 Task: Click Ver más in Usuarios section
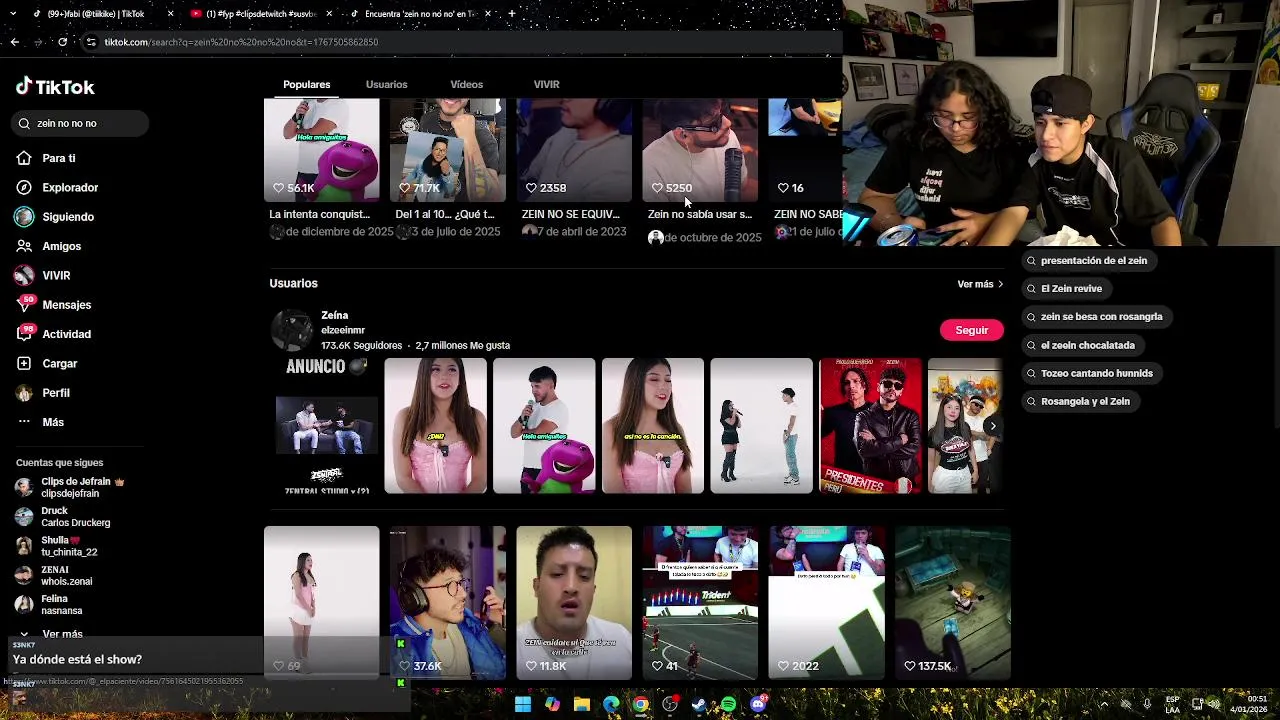pos(980,284)
